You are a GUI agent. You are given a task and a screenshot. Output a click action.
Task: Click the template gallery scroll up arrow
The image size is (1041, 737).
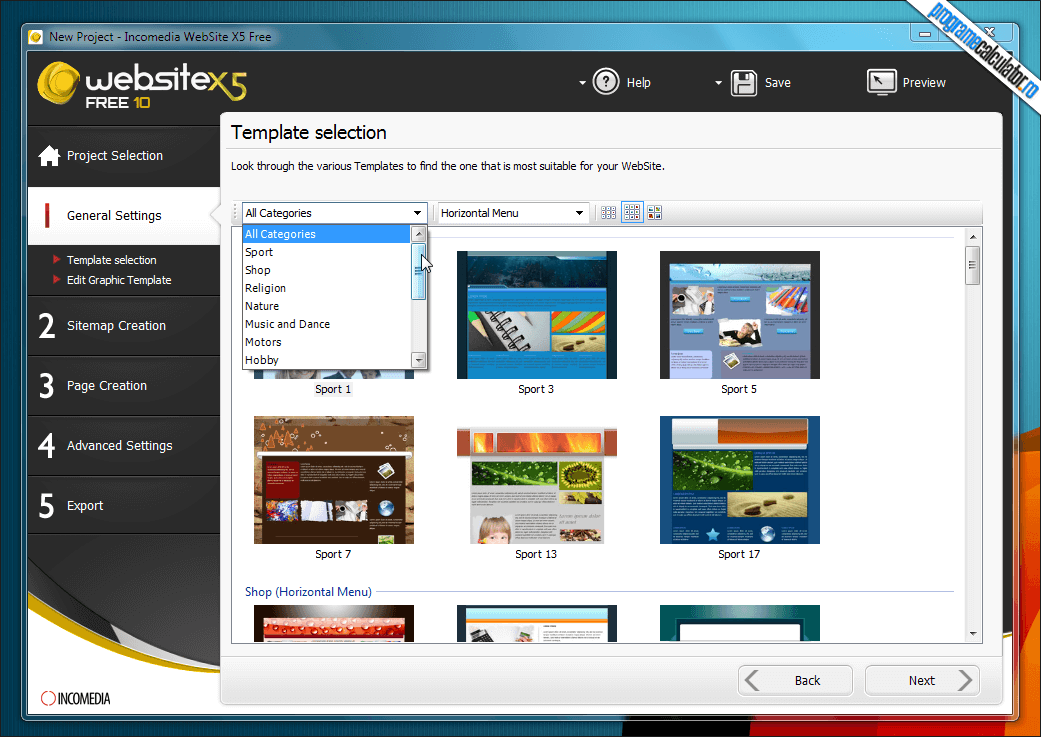[973, 237]
